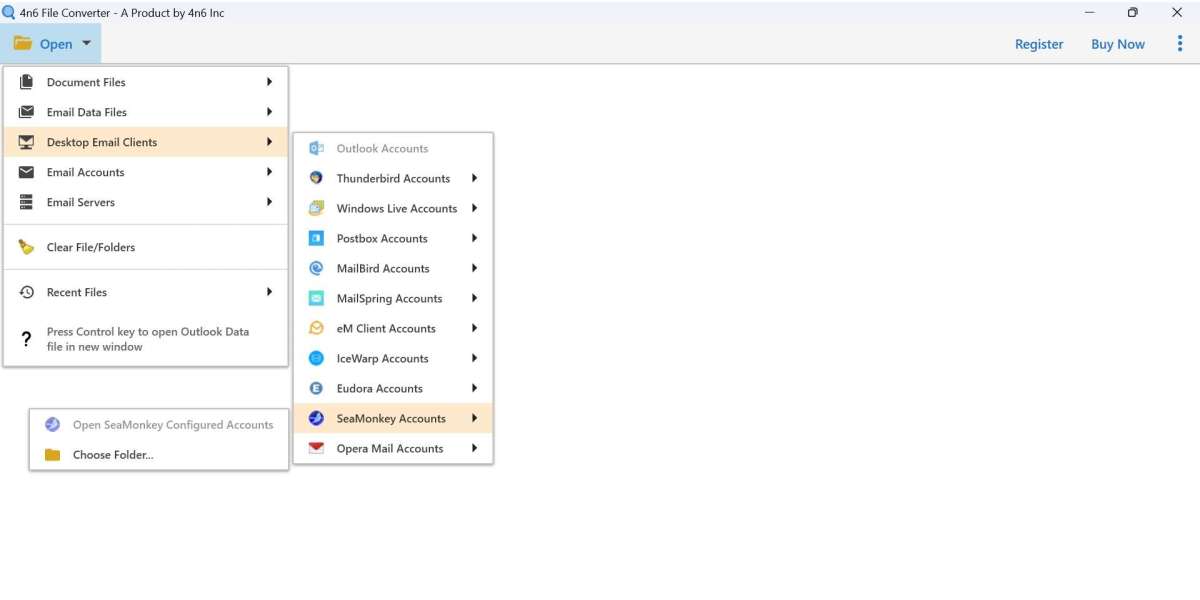Select Desktop Email Clients menu entry
The width and height of the screenshot is (1200, 600).
(146, 142)
